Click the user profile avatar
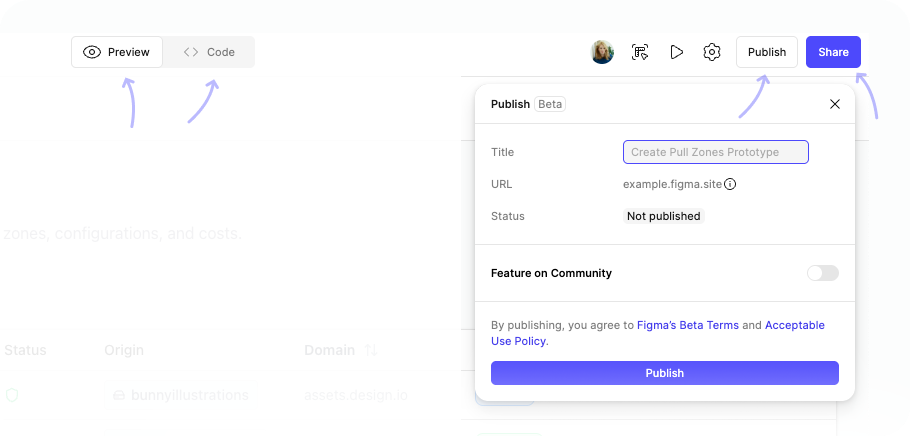The image size is (910, 436). 602,52
